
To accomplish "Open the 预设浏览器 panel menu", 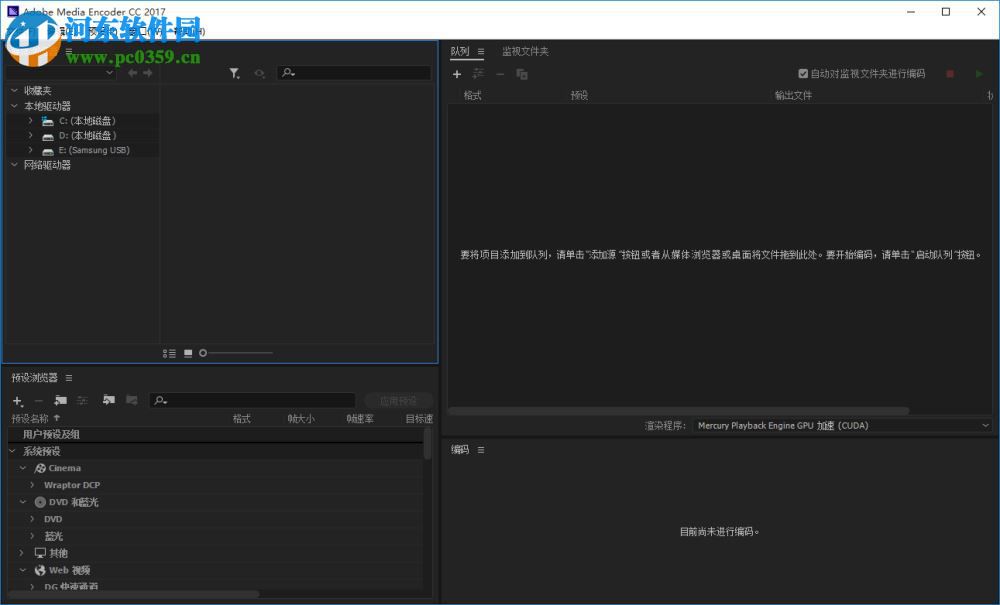I will pos(67,377).
